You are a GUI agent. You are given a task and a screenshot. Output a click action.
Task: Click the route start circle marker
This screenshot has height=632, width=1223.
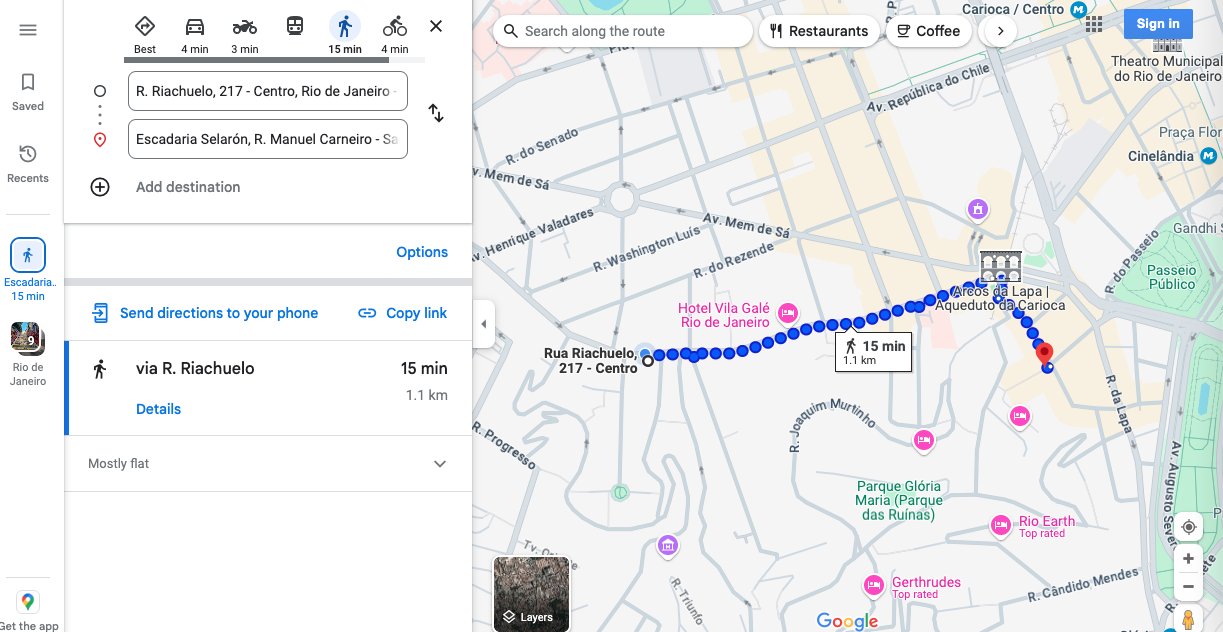point(648,360)
